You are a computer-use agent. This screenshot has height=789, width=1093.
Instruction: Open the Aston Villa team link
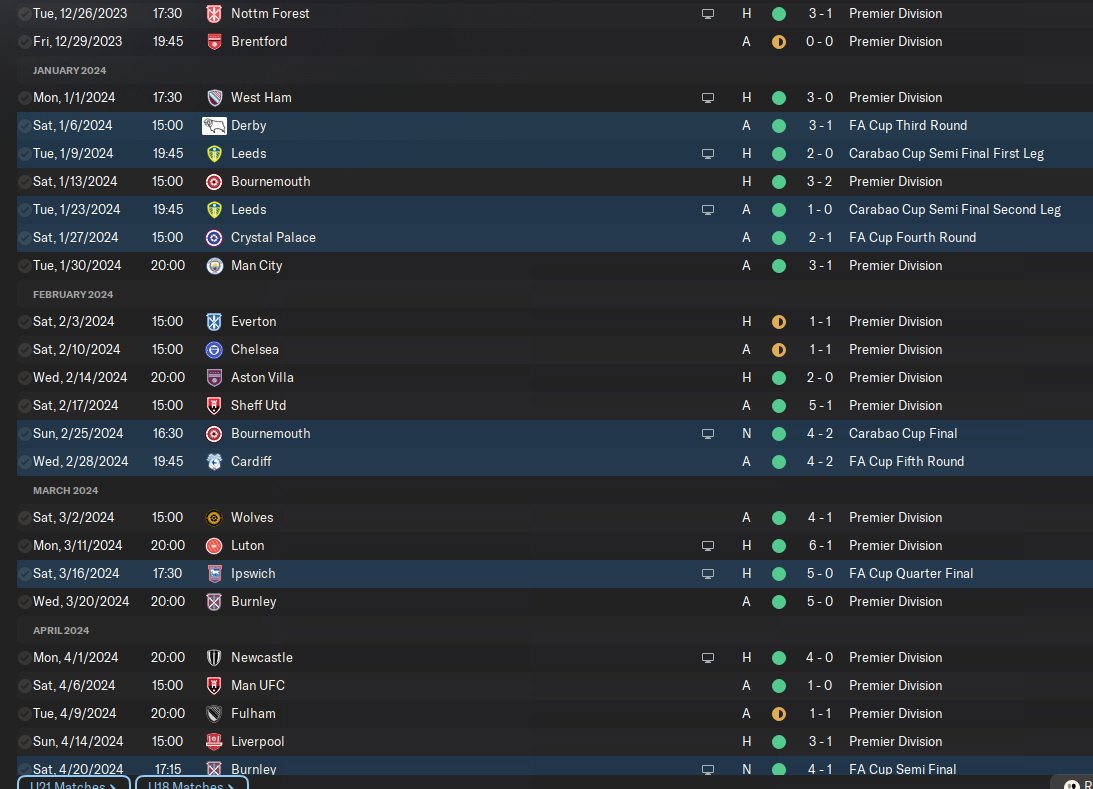(262, 377)
